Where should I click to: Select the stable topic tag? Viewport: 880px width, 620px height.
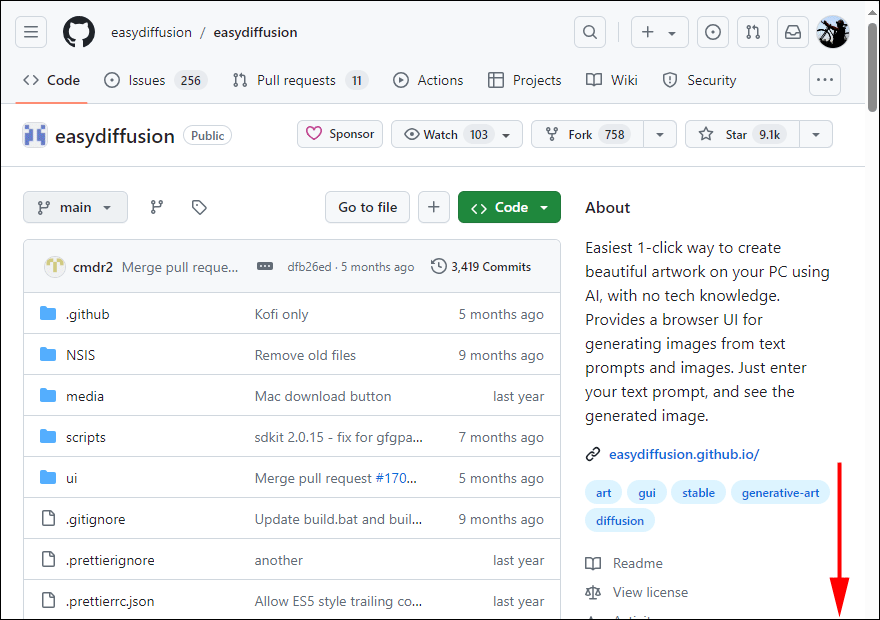tap(698, 493)
